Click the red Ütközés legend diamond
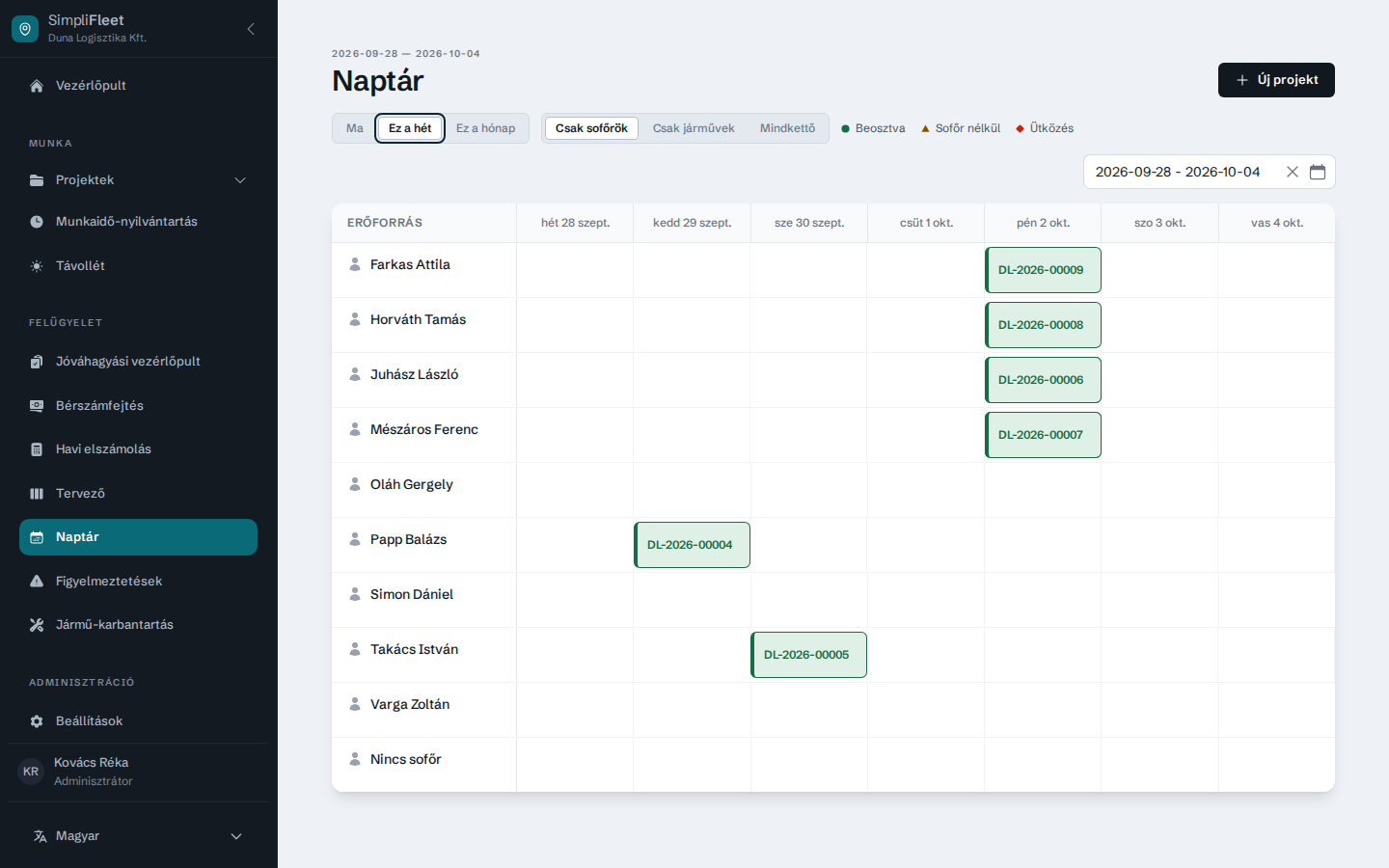The height and width of the screenshot is (868, 1389). coord(1020,128)
